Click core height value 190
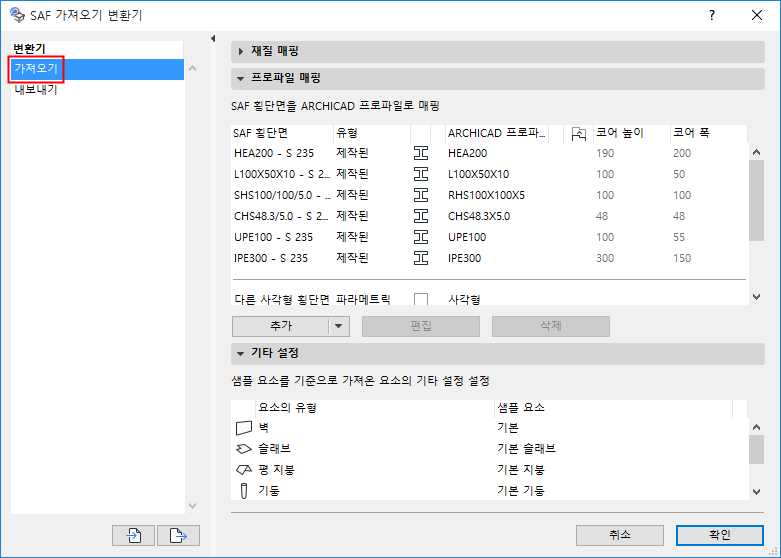This screenshot has width=781, height=558. point(605,153)
